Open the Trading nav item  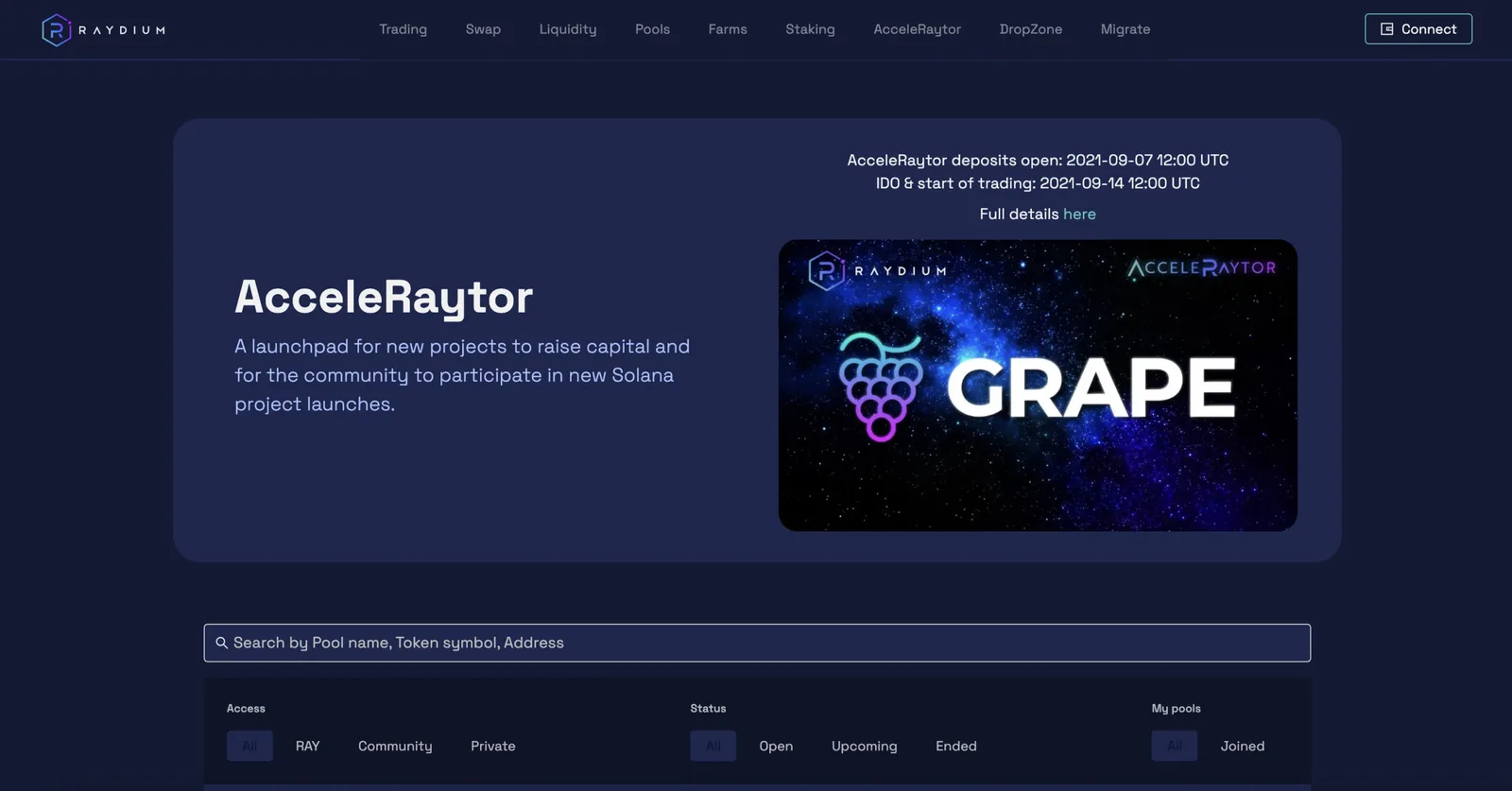[x=404, y=29]
